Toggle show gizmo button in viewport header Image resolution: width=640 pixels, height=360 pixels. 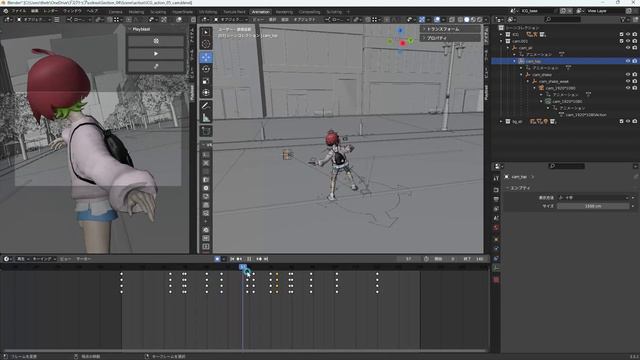coord(422,19)
